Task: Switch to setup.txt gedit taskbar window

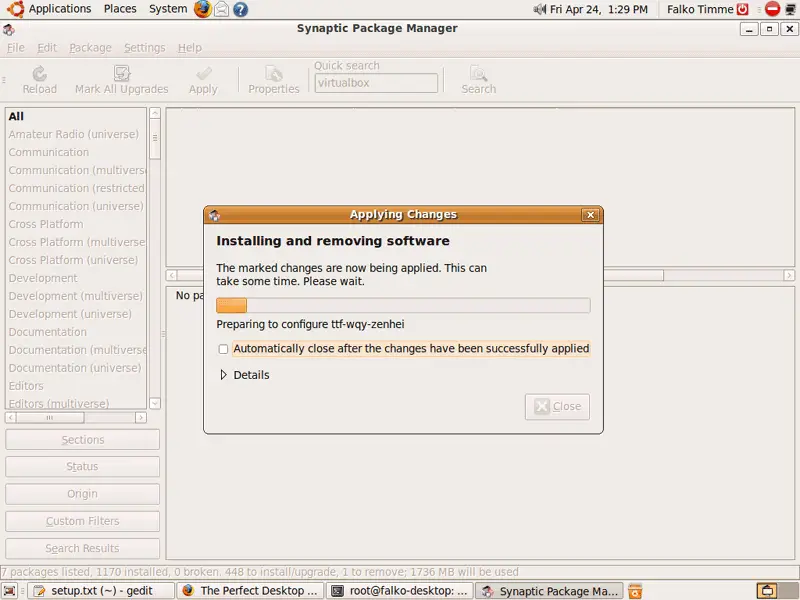Action: click(101, 591)
